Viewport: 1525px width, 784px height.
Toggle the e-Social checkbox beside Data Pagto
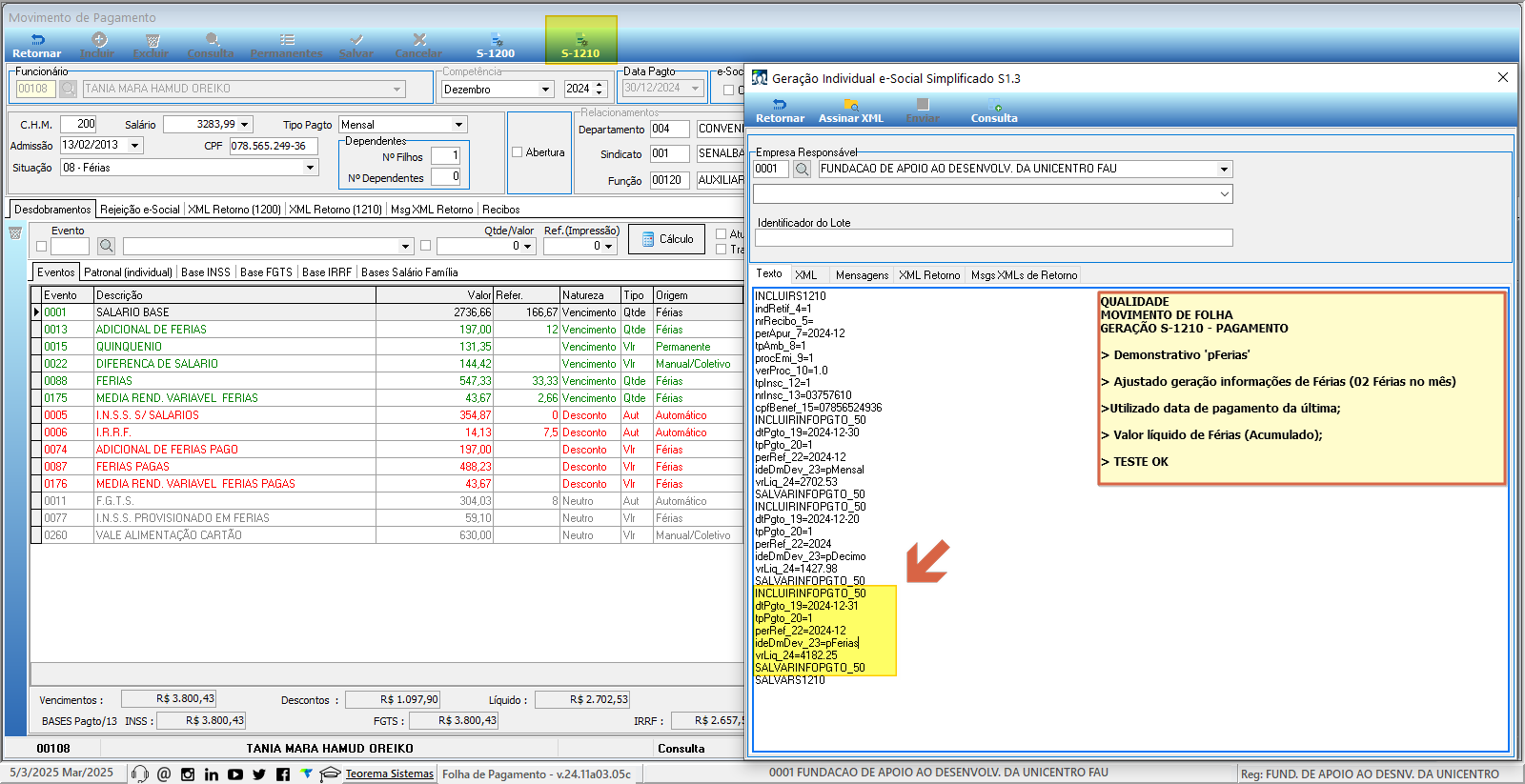[728, 90]
